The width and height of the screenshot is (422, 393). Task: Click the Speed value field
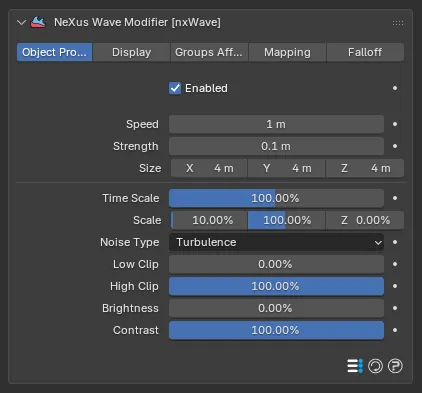click(x=276, y=124)
